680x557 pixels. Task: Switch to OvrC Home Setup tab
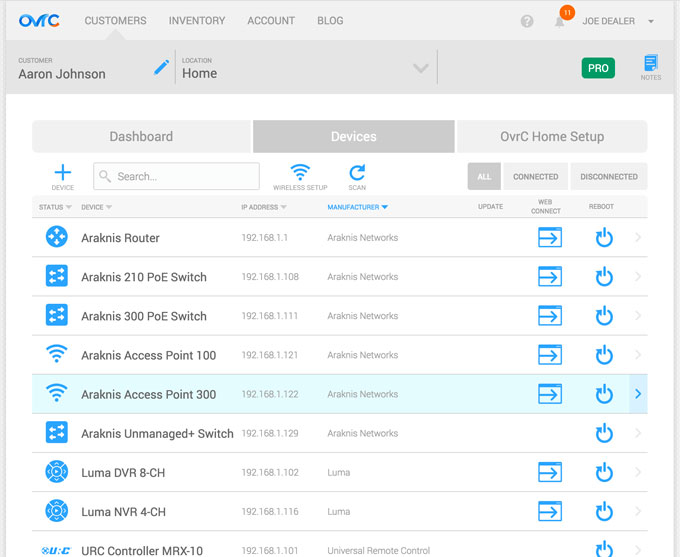pyautogui.click(x=552, y=136)
